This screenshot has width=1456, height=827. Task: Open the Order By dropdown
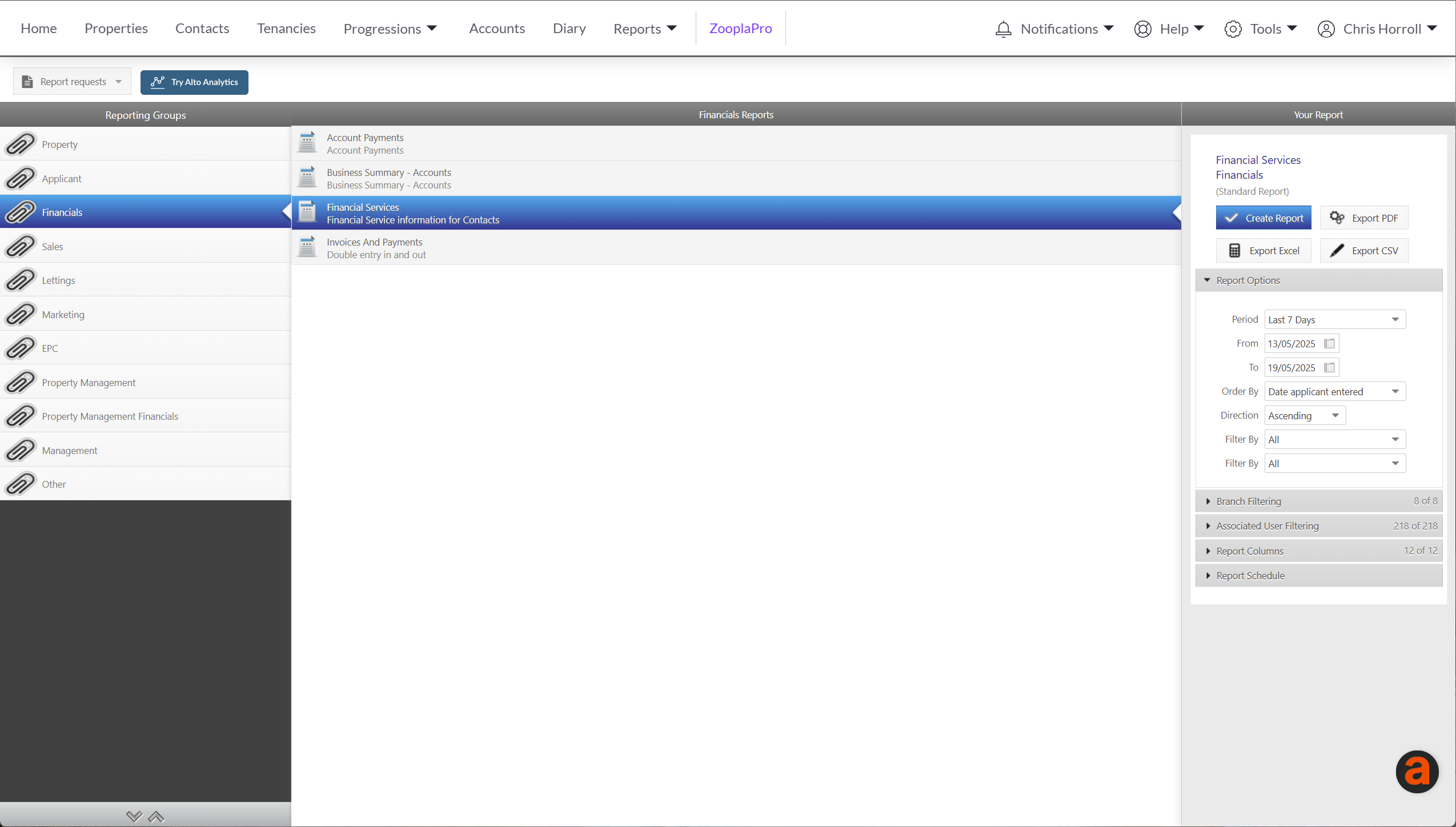[x=1335, y=392]
